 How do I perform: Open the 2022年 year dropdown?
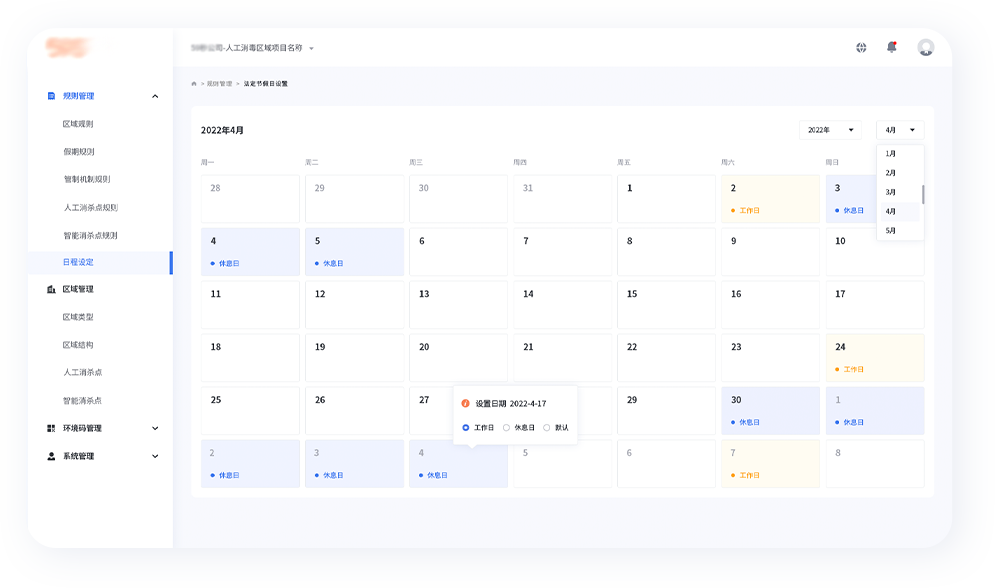pos(830,130)
